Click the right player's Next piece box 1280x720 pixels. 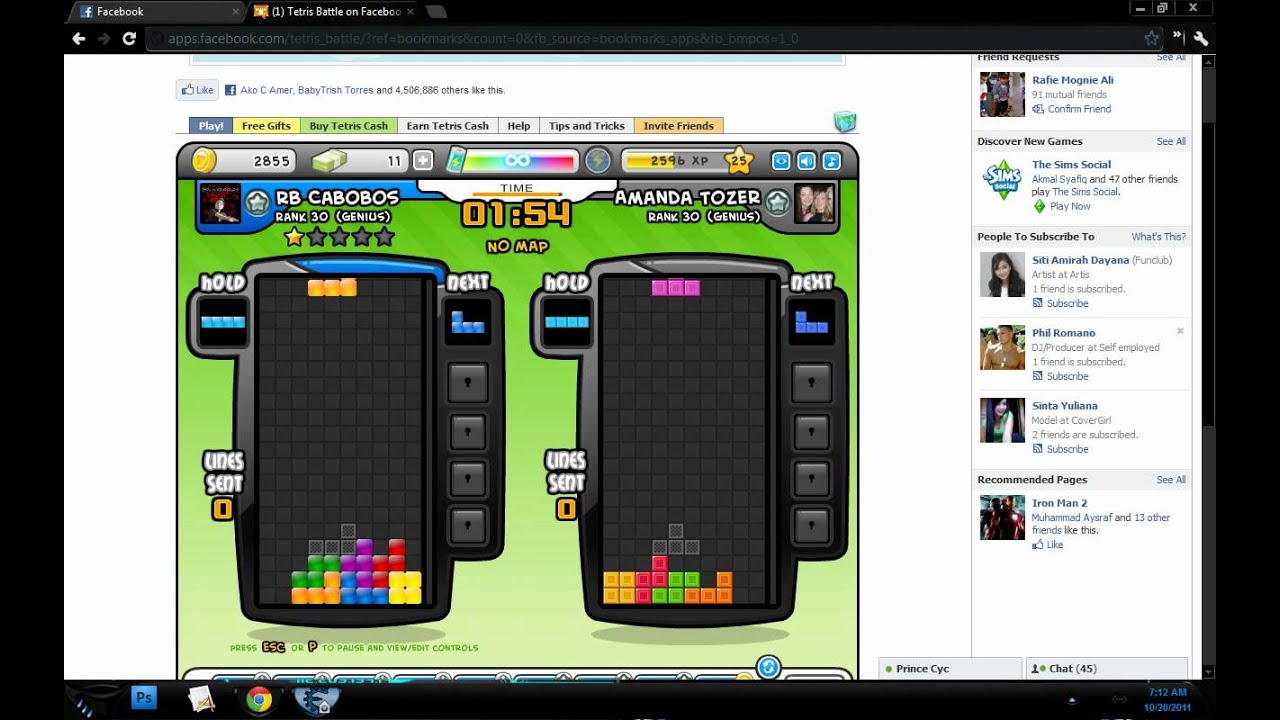[811, 321]
